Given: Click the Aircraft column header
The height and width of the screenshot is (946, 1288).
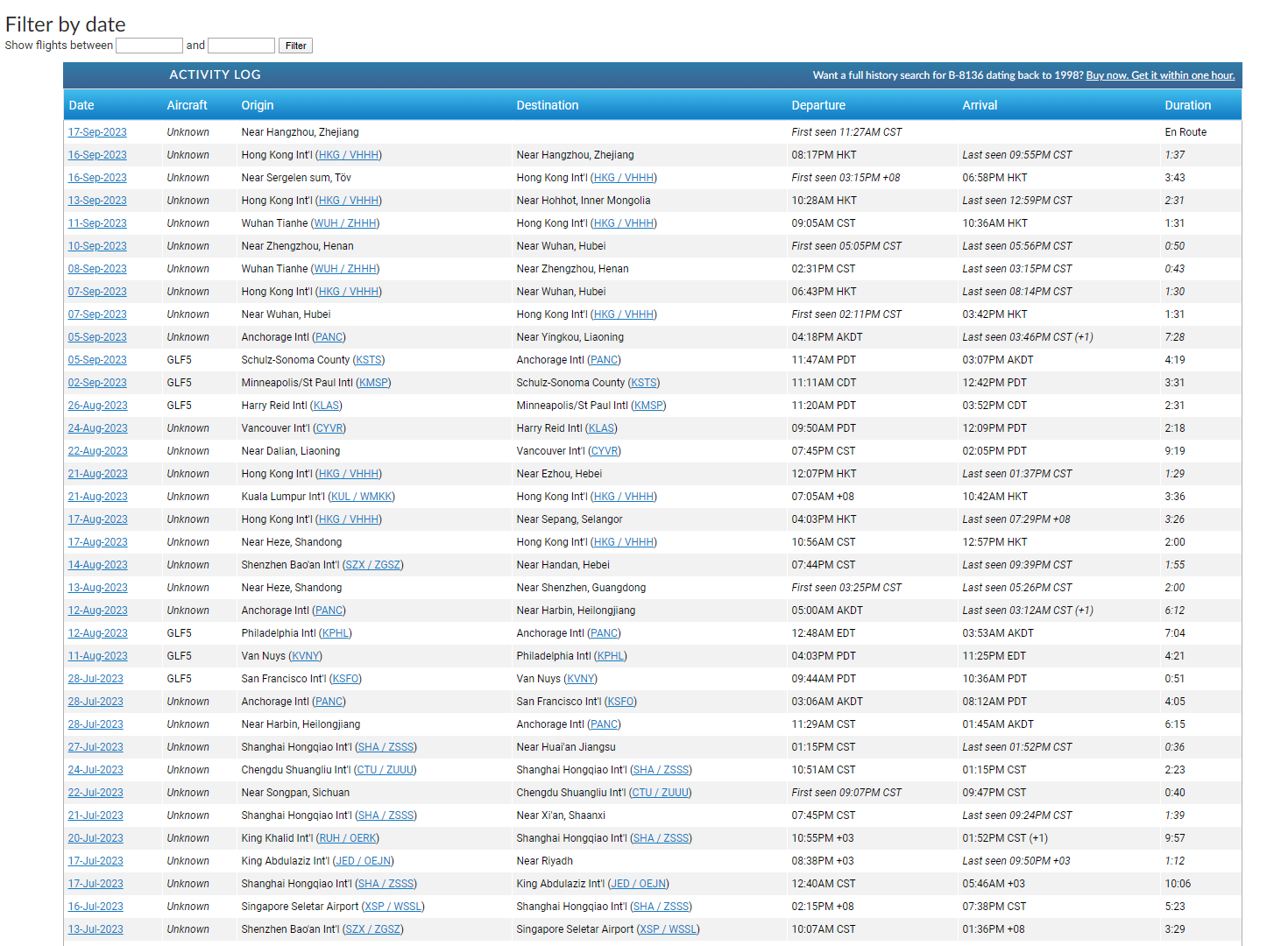Looking at the screenshot, I should 188,105.
